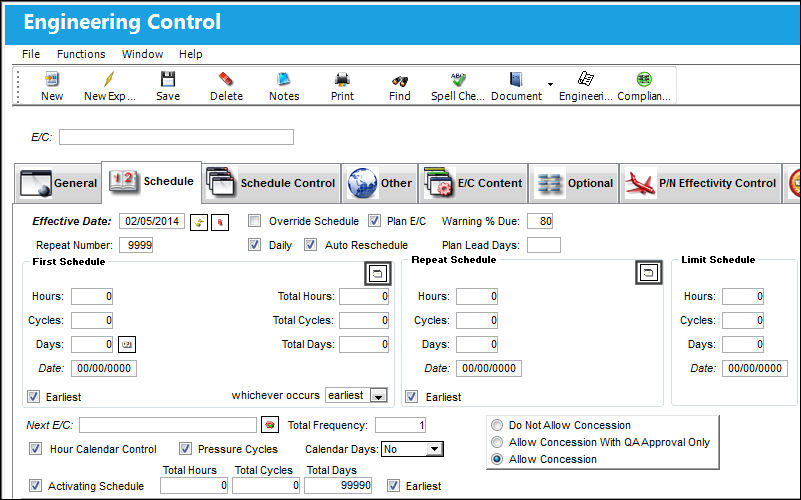Click the Warning % Due field
This screenshot has width=801, height=500.
click(540, 221)
